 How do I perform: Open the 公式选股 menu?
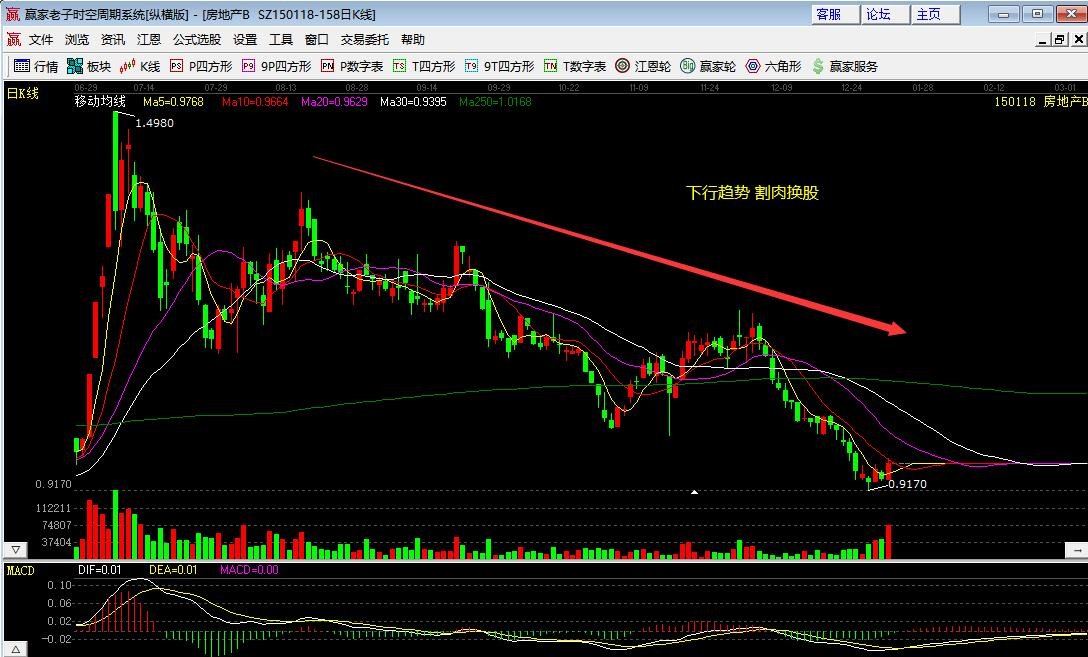pyautogui.click(x=197, y=40)
